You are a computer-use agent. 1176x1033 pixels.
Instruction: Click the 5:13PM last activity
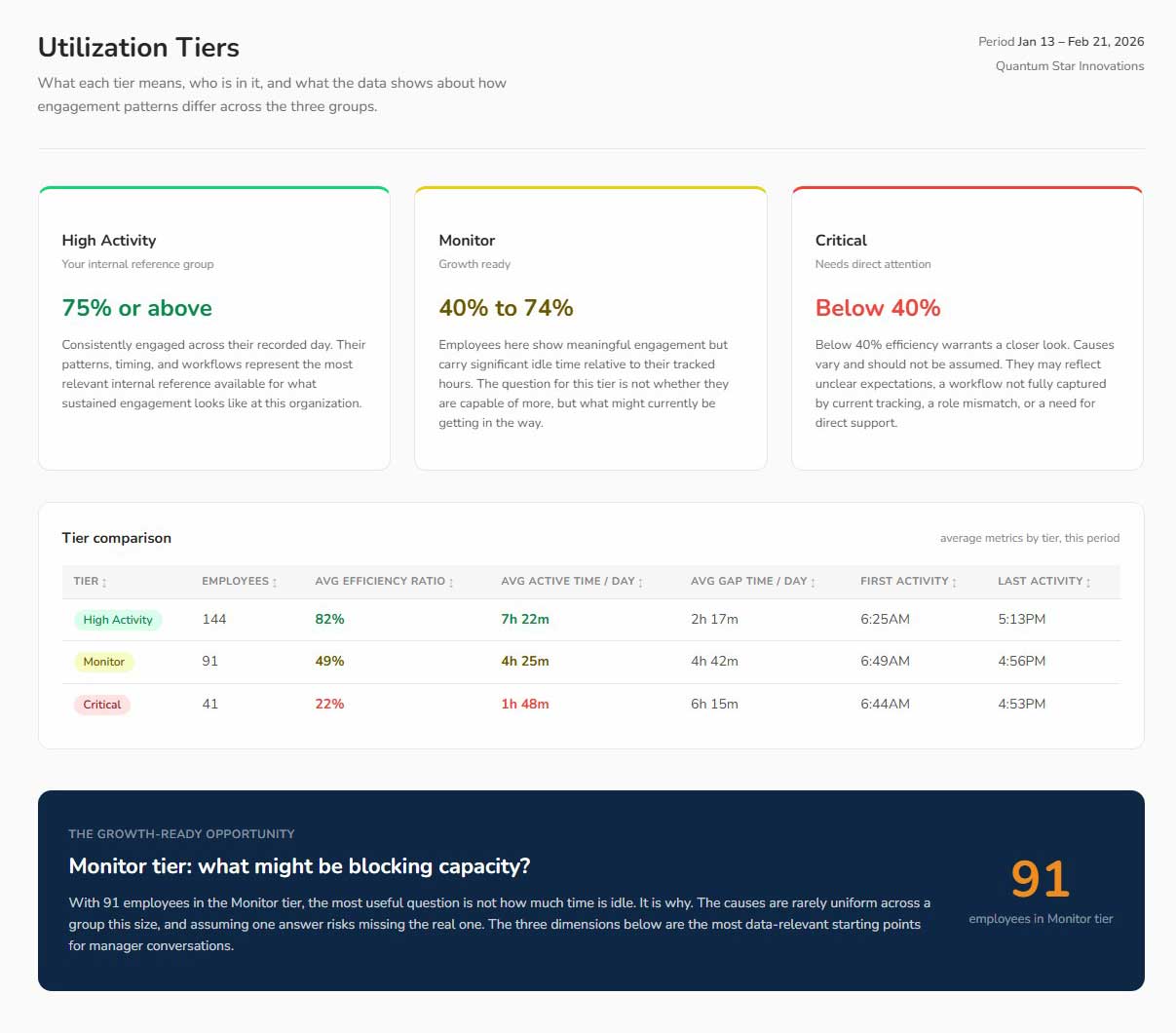[x=1022, y=619]
